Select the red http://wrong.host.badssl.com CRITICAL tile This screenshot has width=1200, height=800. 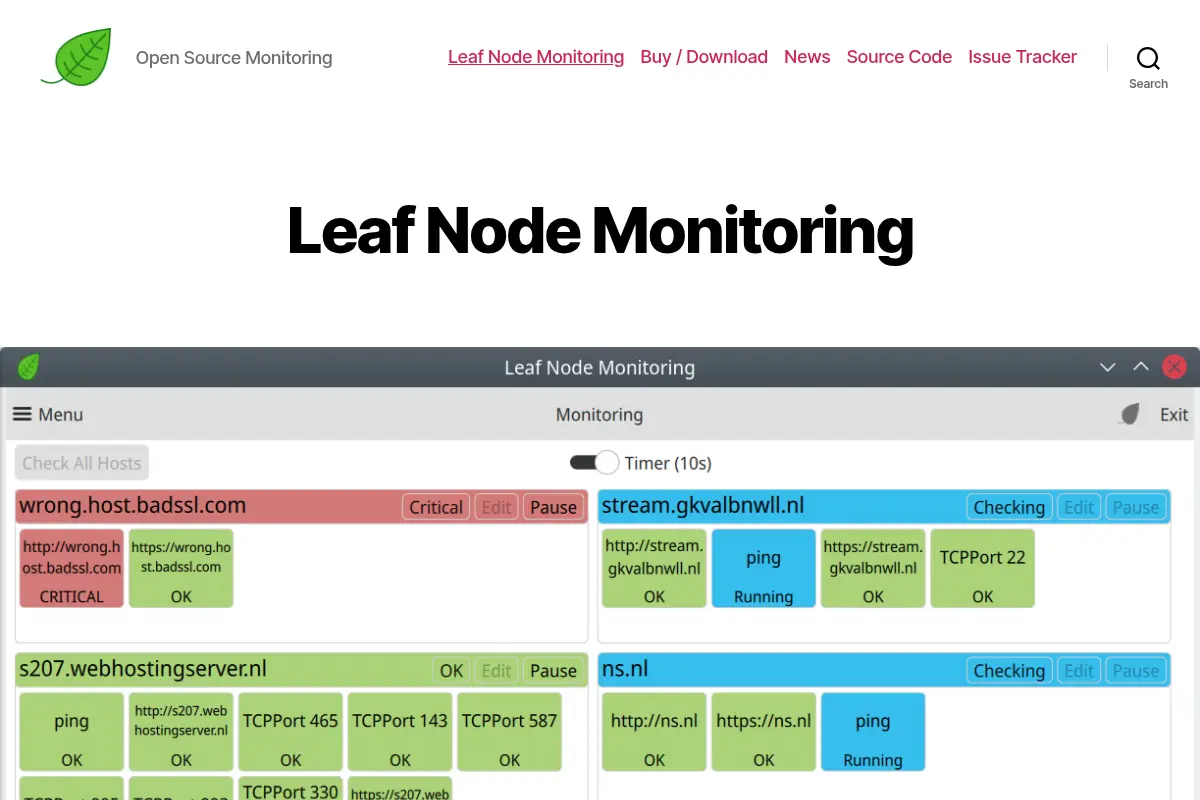pos(72,568)
